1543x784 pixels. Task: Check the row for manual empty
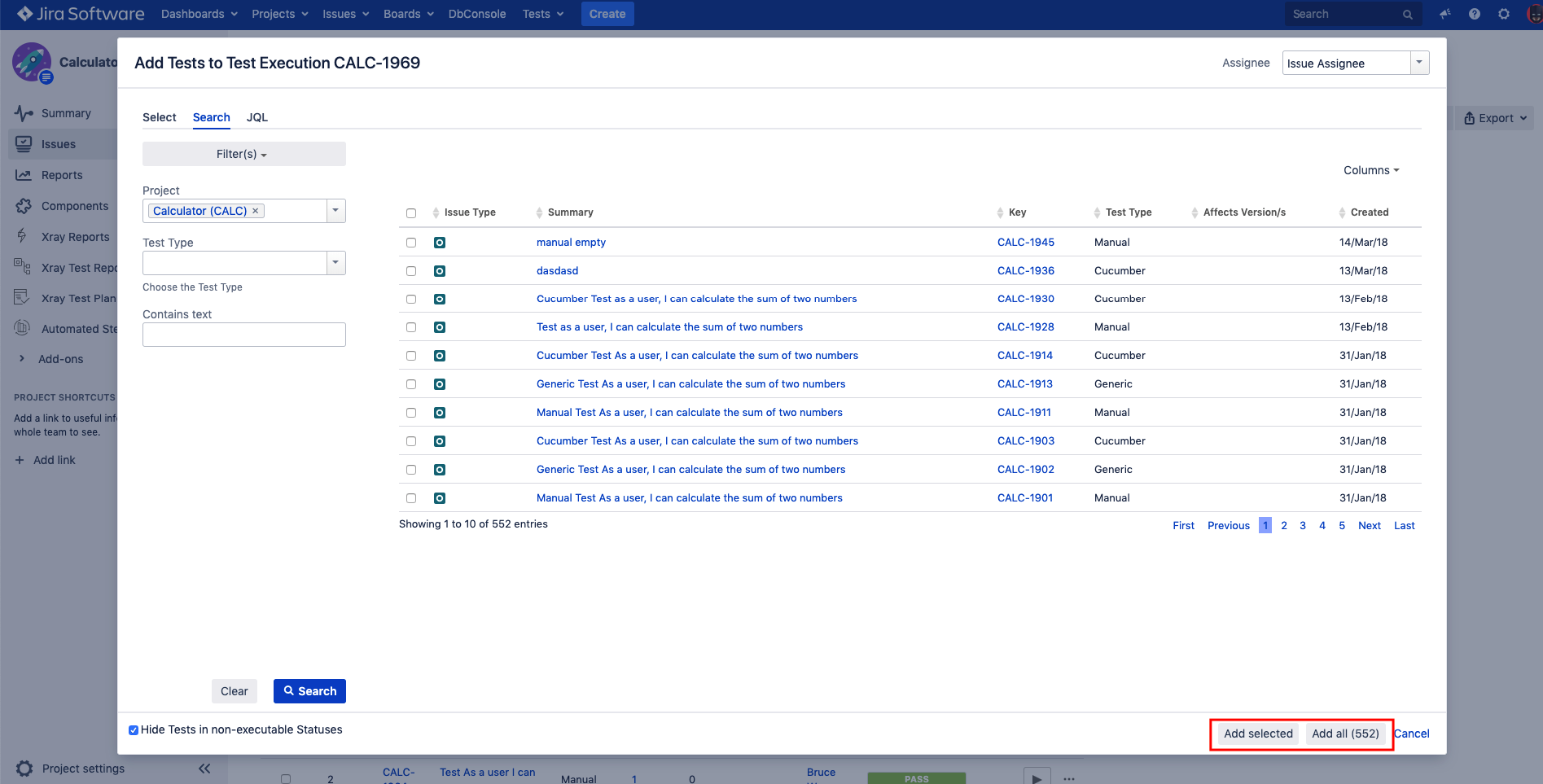click(x=411, y=243)
